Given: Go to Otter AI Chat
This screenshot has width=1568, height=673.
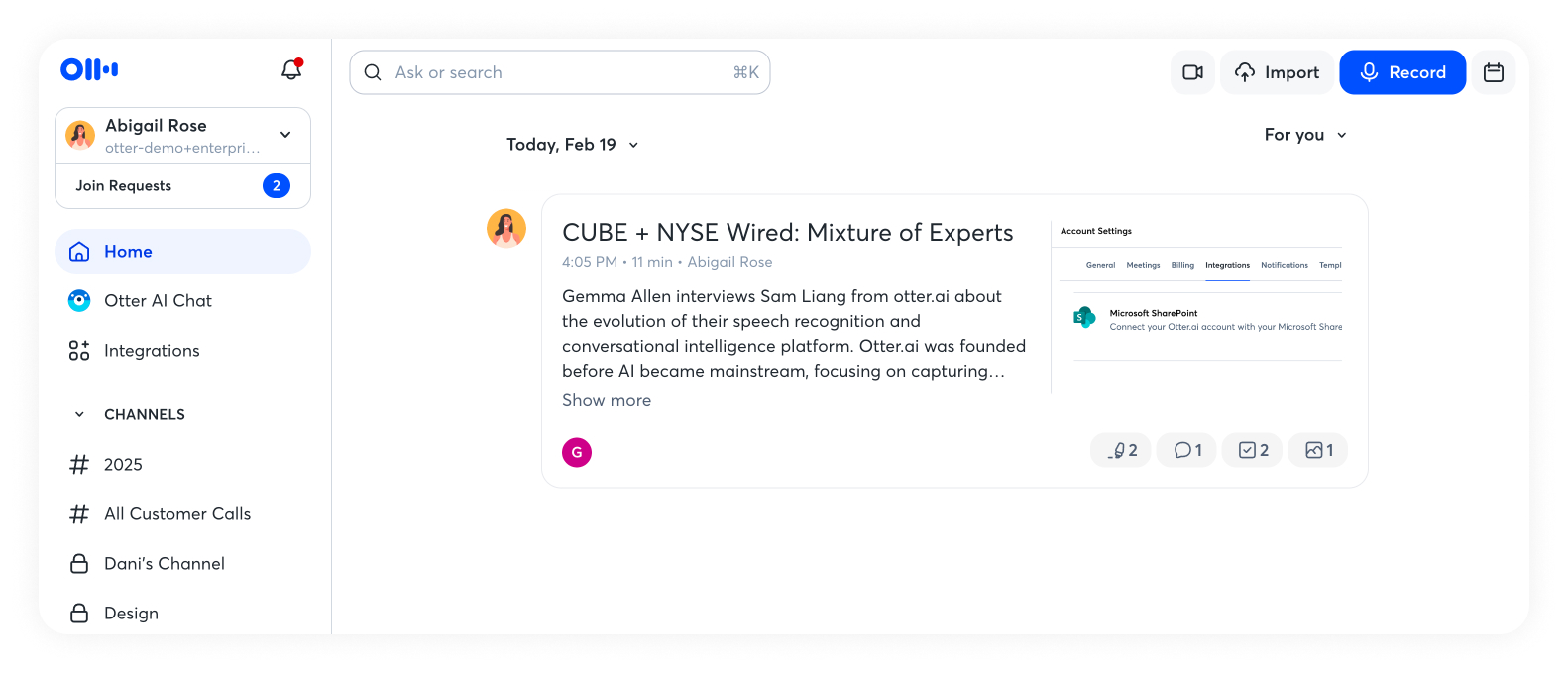Looking at the screenshot, I should coord(158,301).
